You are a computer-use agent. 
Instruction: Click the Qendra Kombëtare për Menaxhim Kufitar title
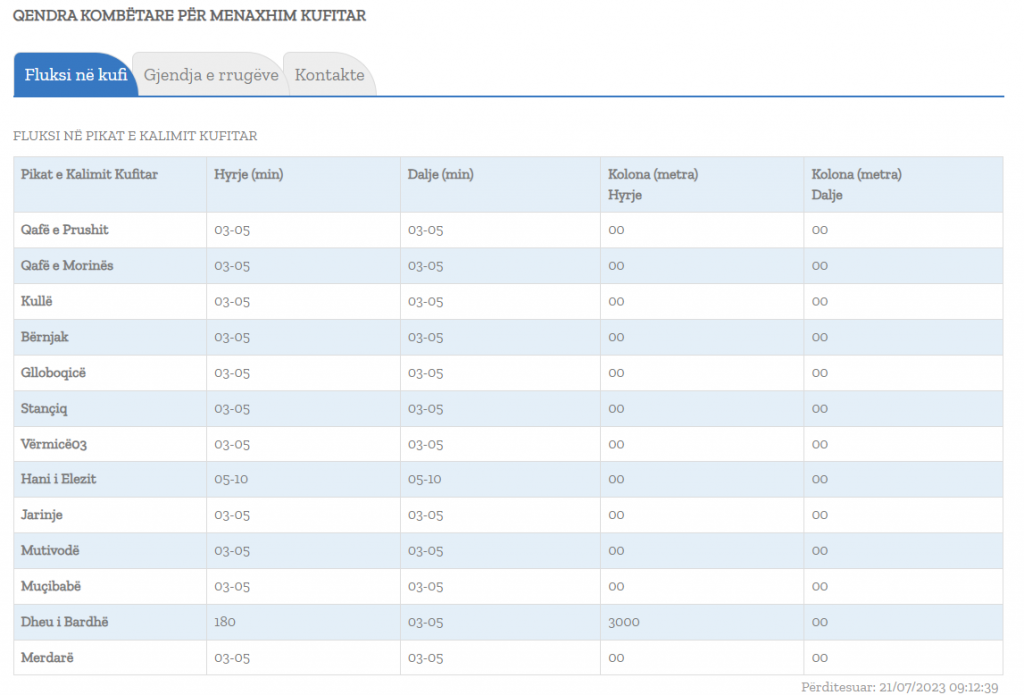(x=189, y=16)
